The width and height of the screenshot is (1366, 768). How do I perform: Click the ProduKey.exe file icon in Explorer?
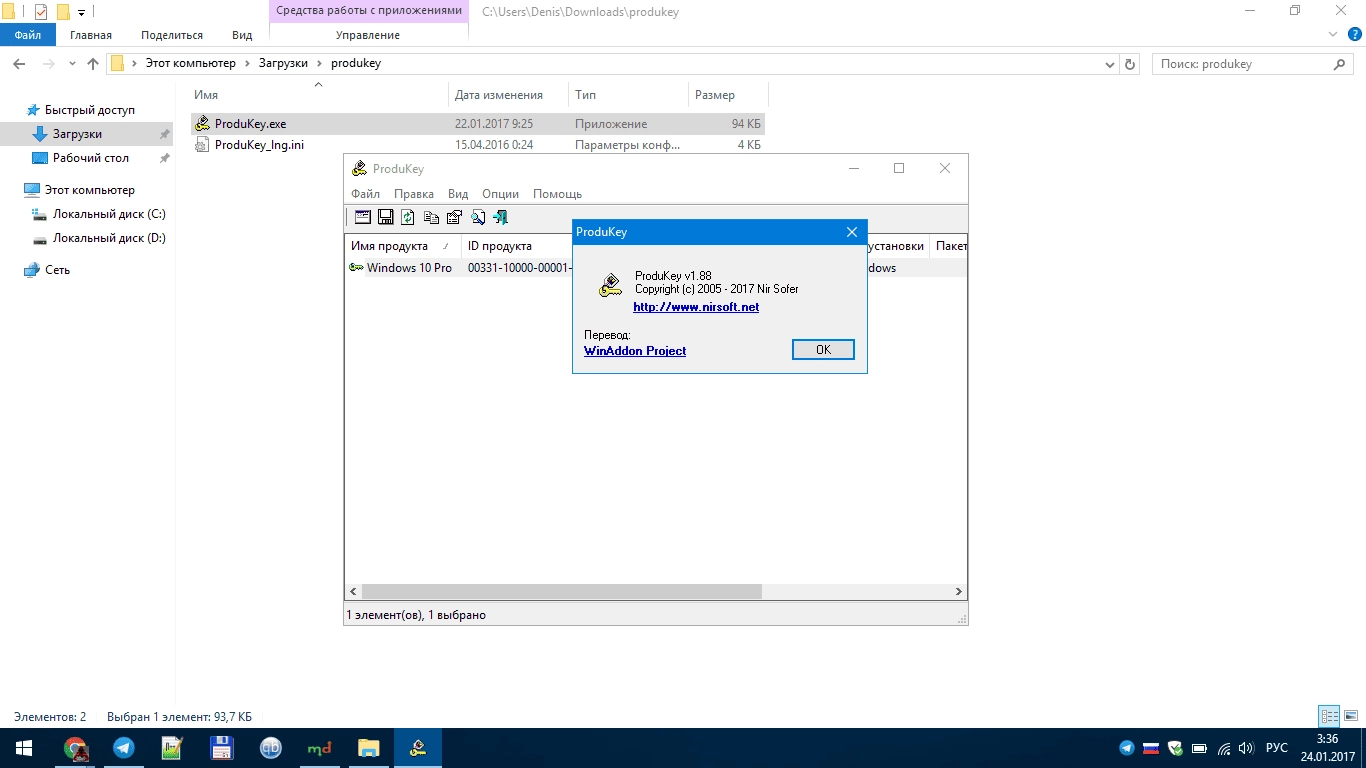point(202,124)
